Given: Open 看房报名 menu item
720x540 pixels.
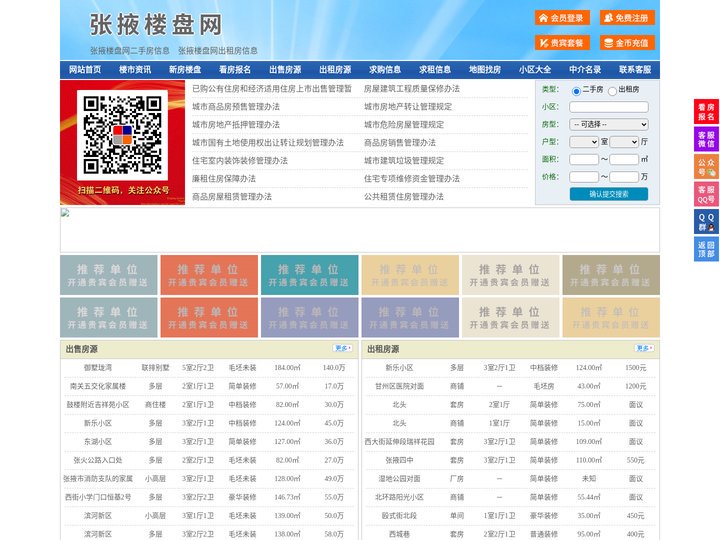Looking at the screenshot, I should (x=235, y=70).
